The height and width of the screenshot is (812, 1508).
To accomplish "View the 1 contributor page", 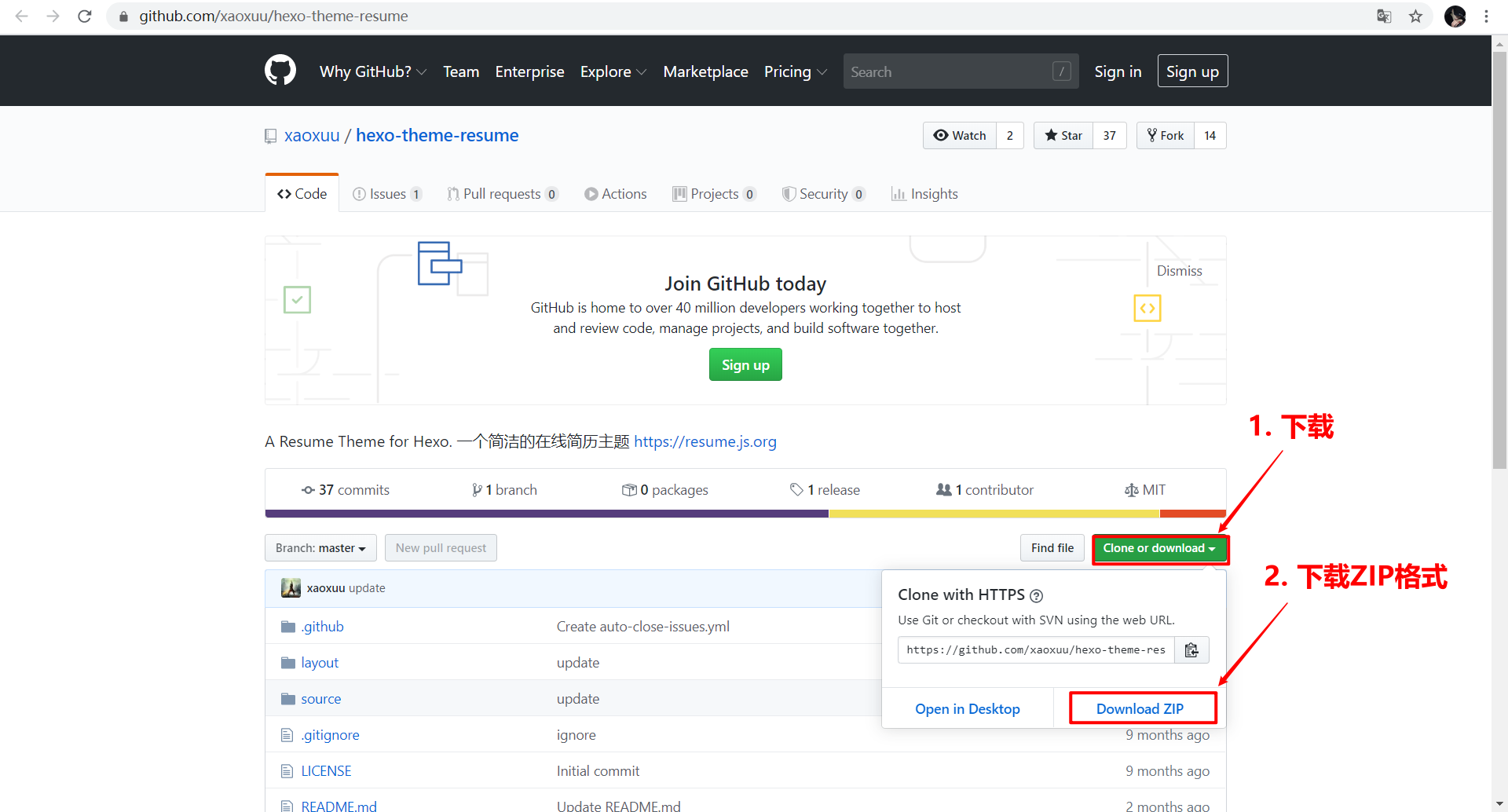I will tap(985, 490).
